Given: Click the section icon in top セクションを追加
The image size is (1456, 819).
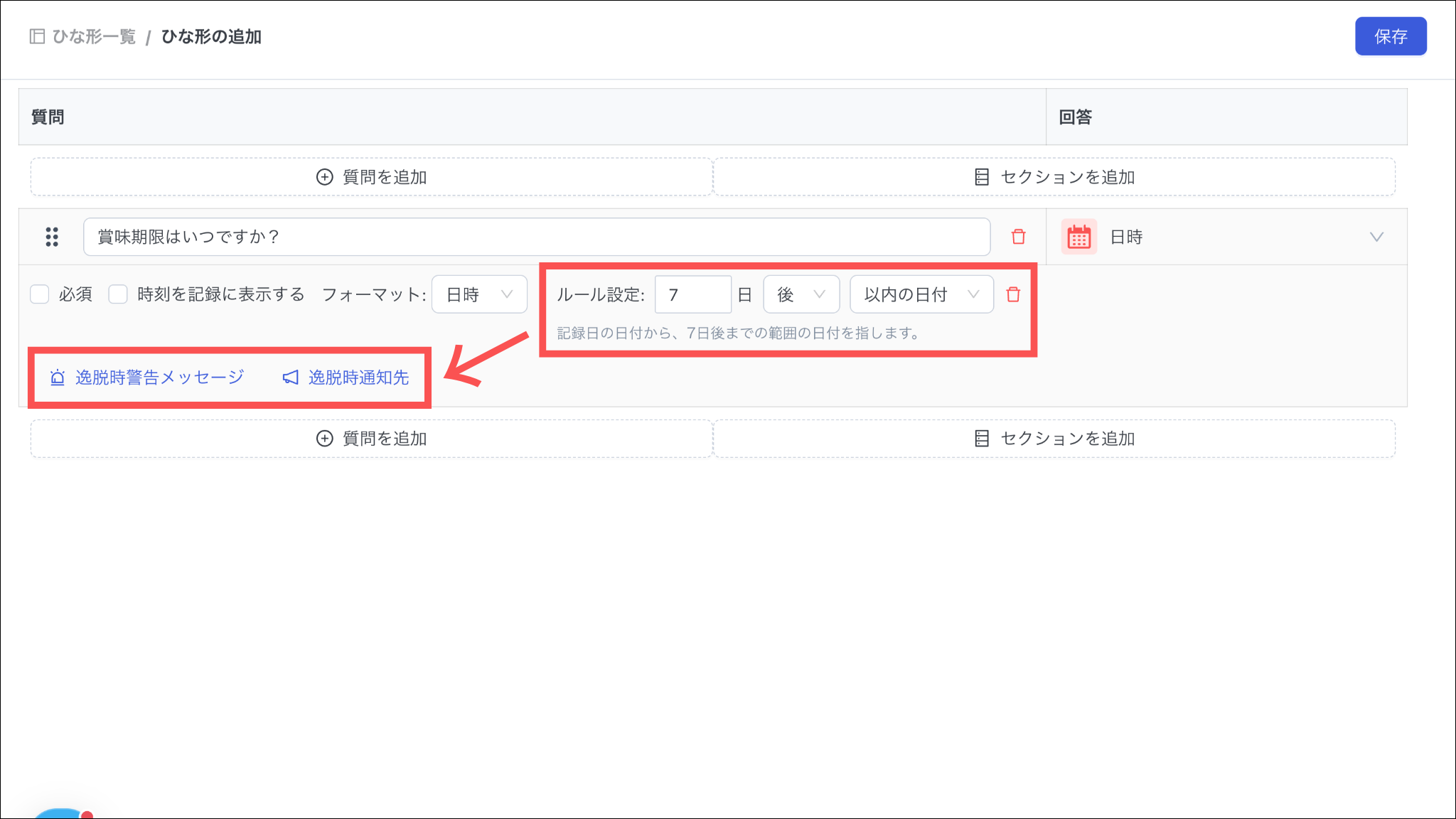Looking at the screenshot, I should click(981, 177).
